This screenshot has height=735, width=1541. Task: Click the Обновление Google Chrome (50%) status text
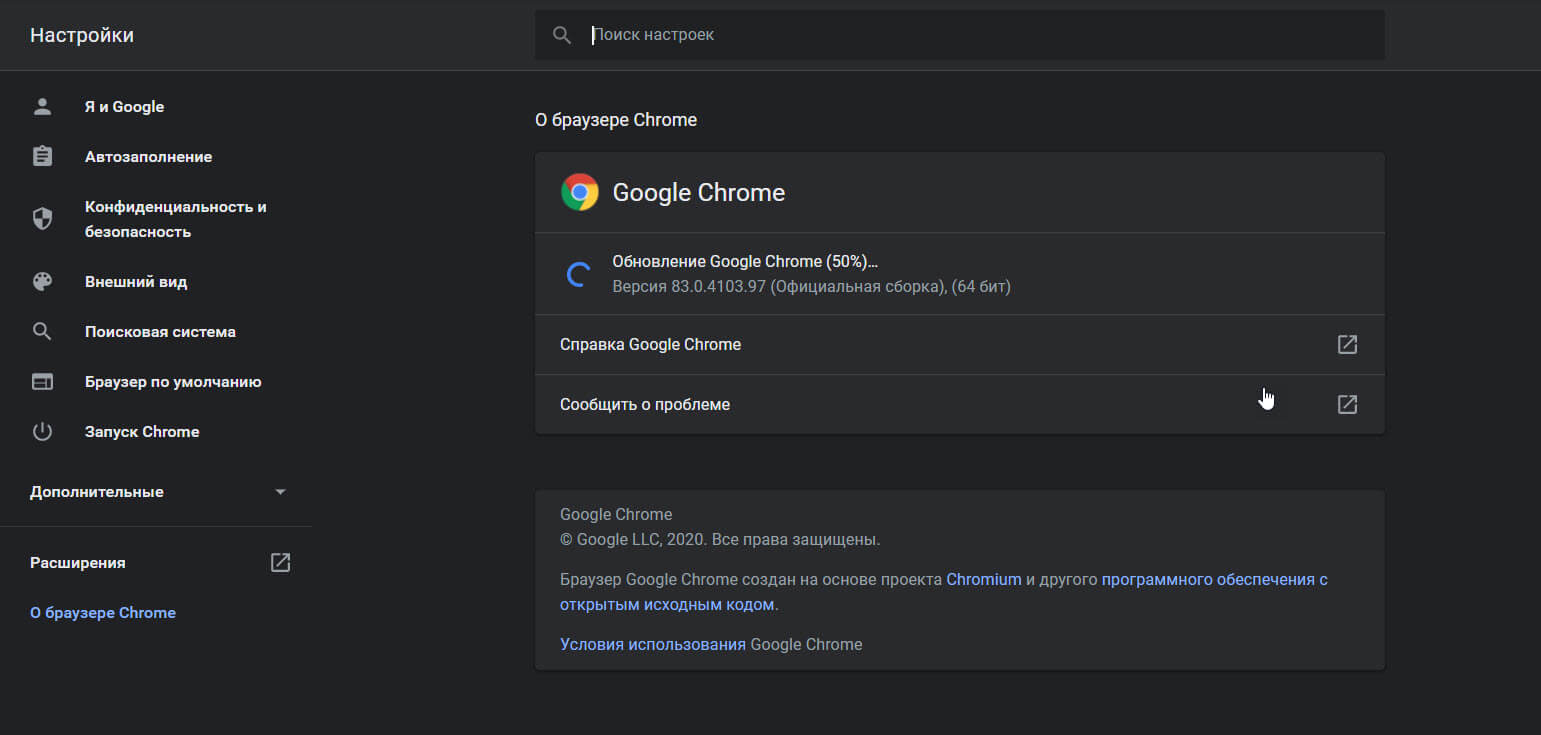pos(745,262)
